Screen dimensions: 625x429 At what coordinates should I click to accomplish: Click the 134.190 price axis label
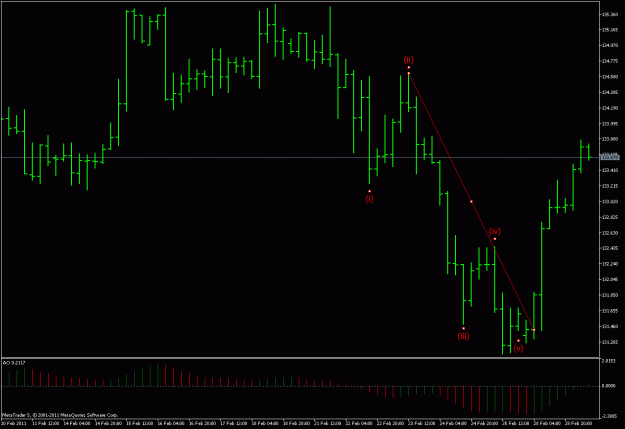click(610, 108)
